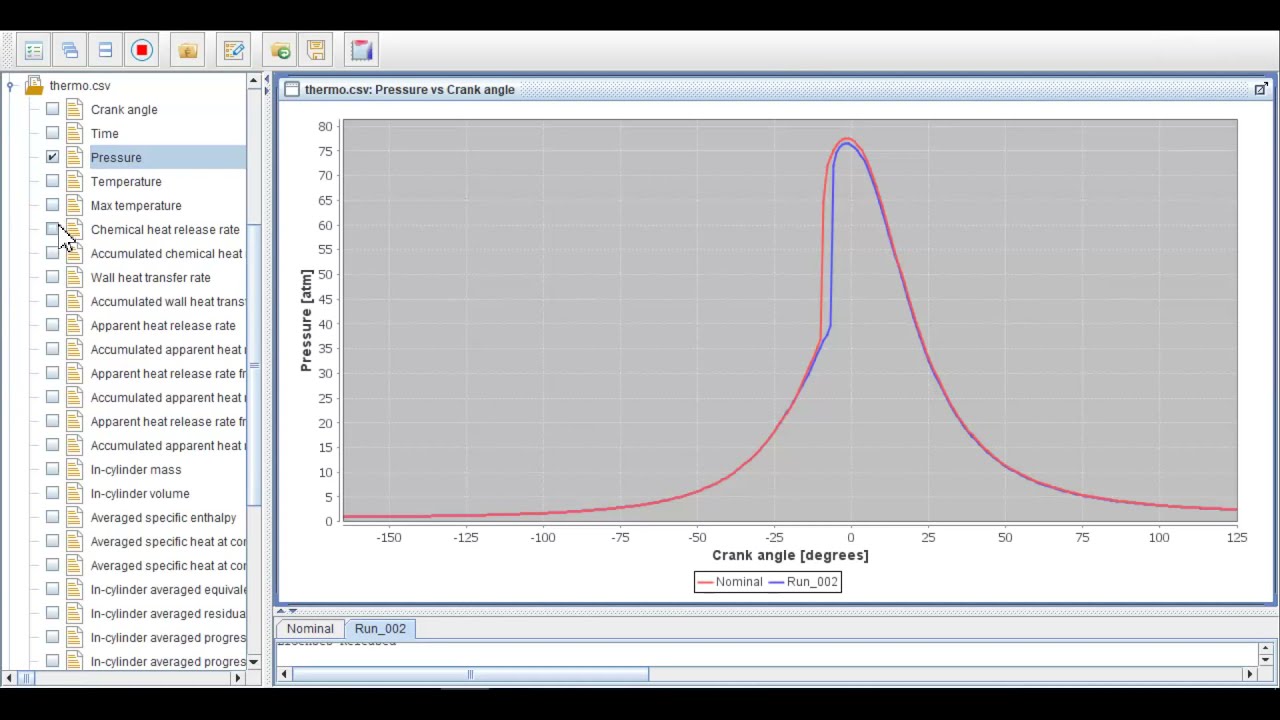This screenshot has width=1280, height=720.
Task: Click the log horizontal scrollbar thumb
Action: [470, 674]
